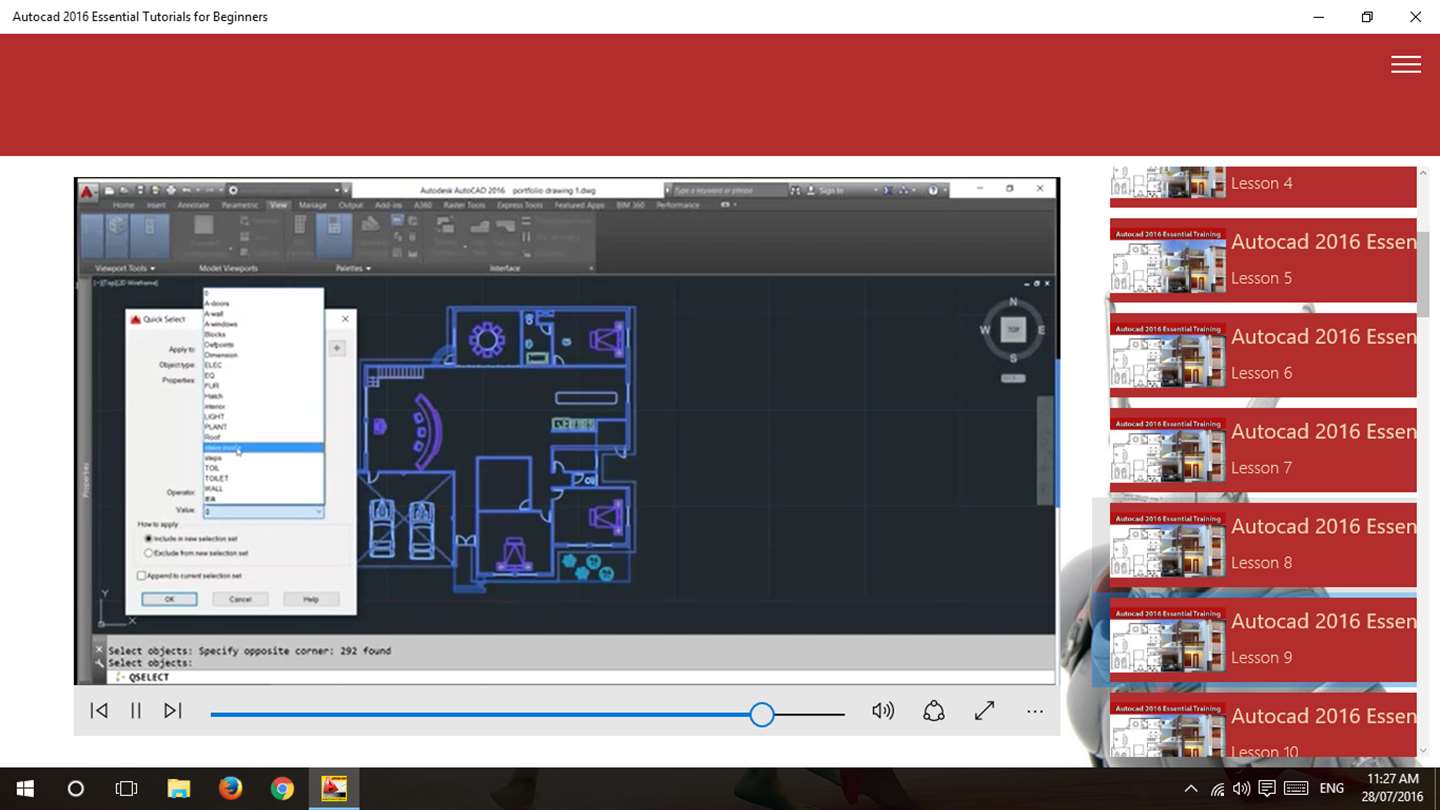Click the Interface panel launcher arrow

pyautogui.click(x=591, y=268)
